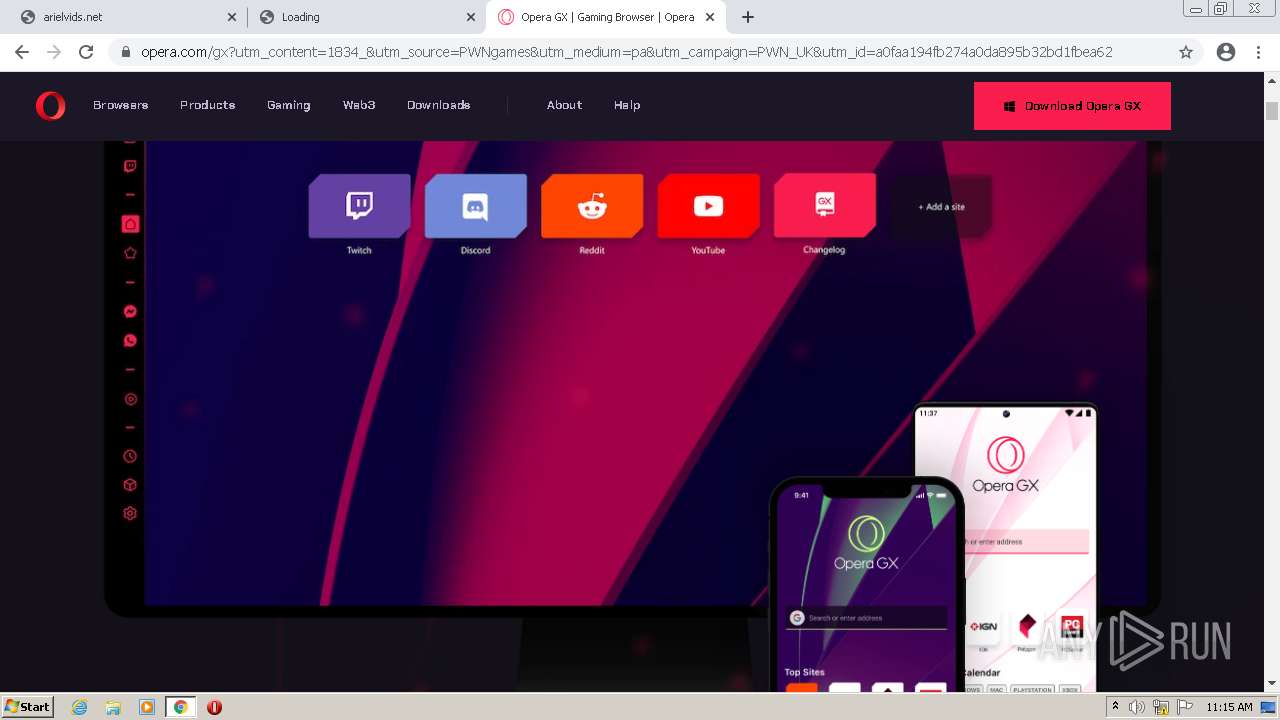Open the Web3 menu
This screenshot has height=720, width=1280.
[359, 105]
